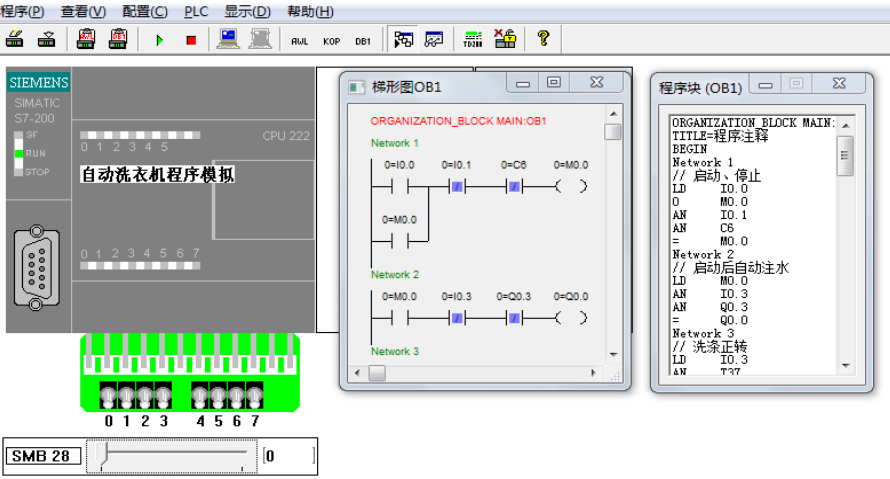
Task: Flip input switch 4
Action: pyautogui.click(x=200, y=395)
